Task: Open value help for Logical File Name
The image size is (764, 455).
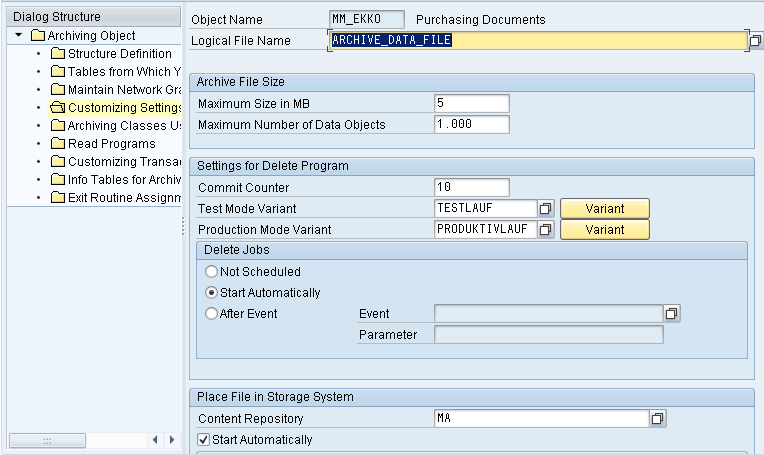Action: [755, 40]
